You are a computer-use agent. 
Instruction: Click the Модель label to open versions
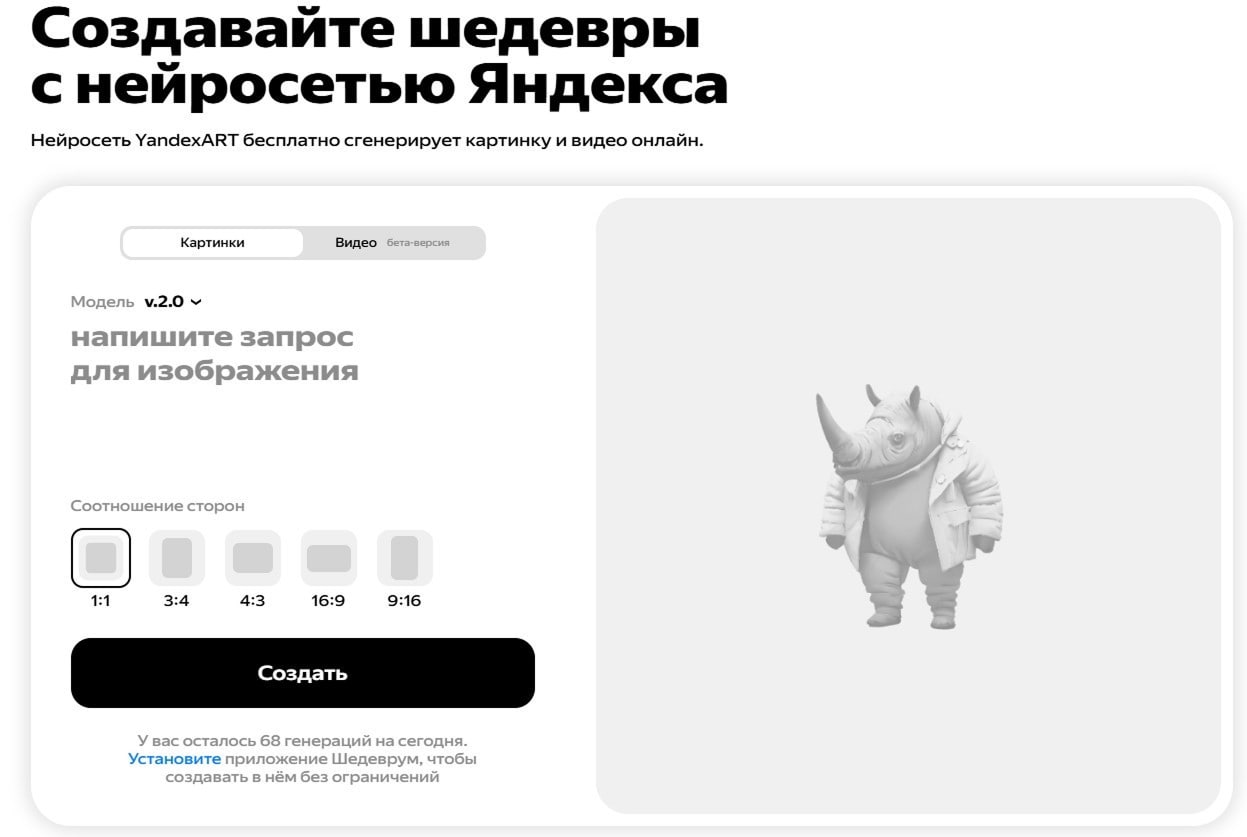click(x=102, y=302)
